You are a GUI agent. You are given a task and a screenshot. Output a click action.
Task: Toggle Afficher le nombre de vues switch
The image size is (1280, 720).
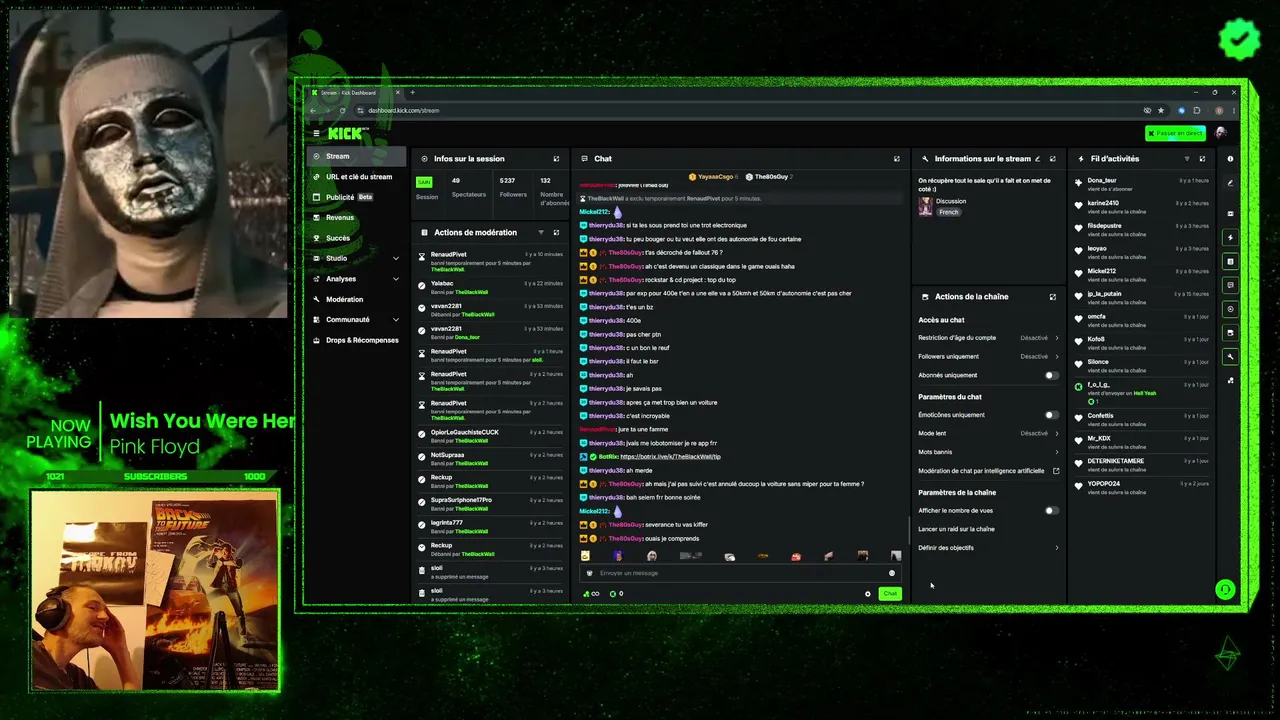(1051, 511)
